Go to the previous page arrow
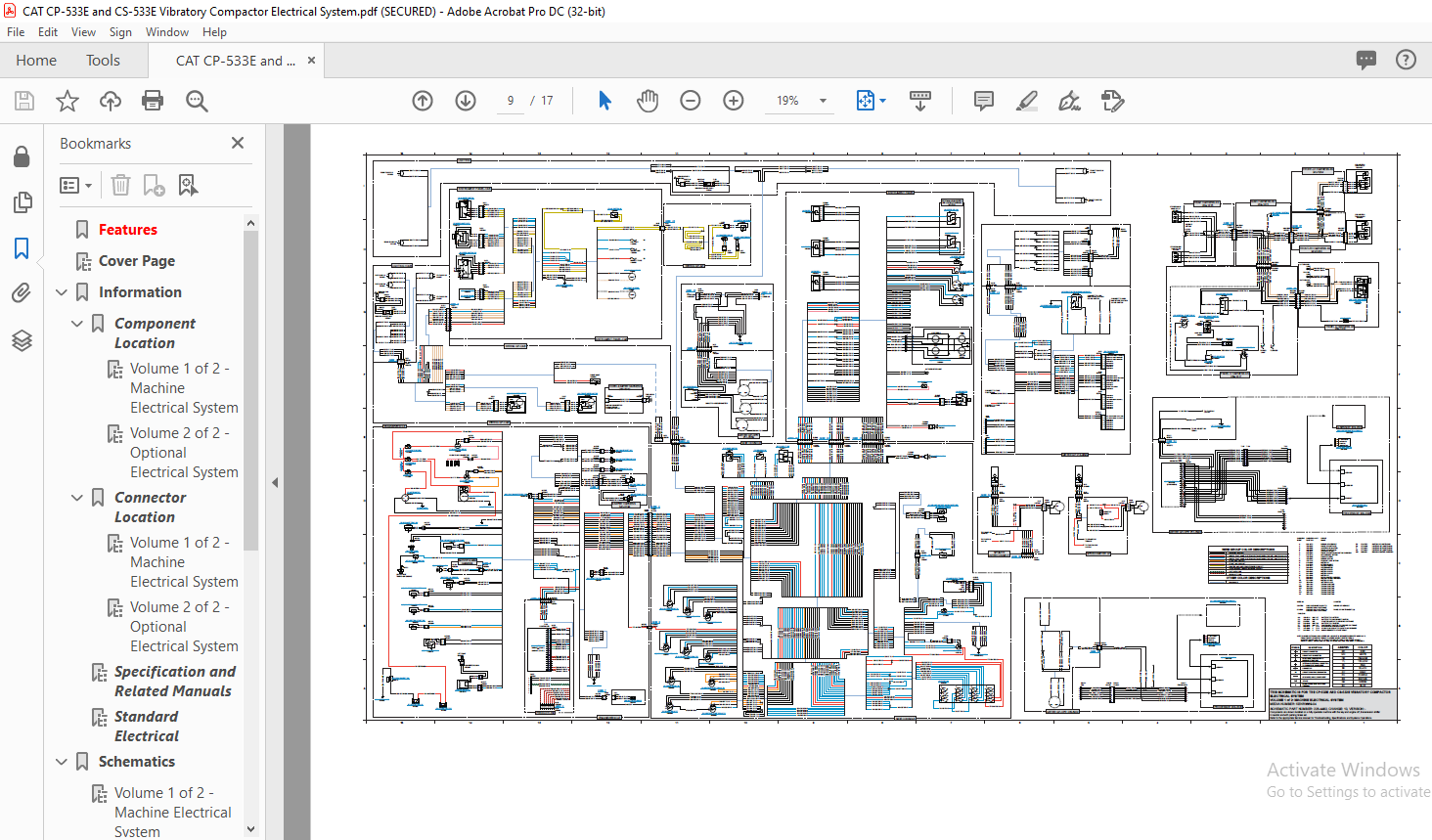The image size is (1432, 840). 423,101
